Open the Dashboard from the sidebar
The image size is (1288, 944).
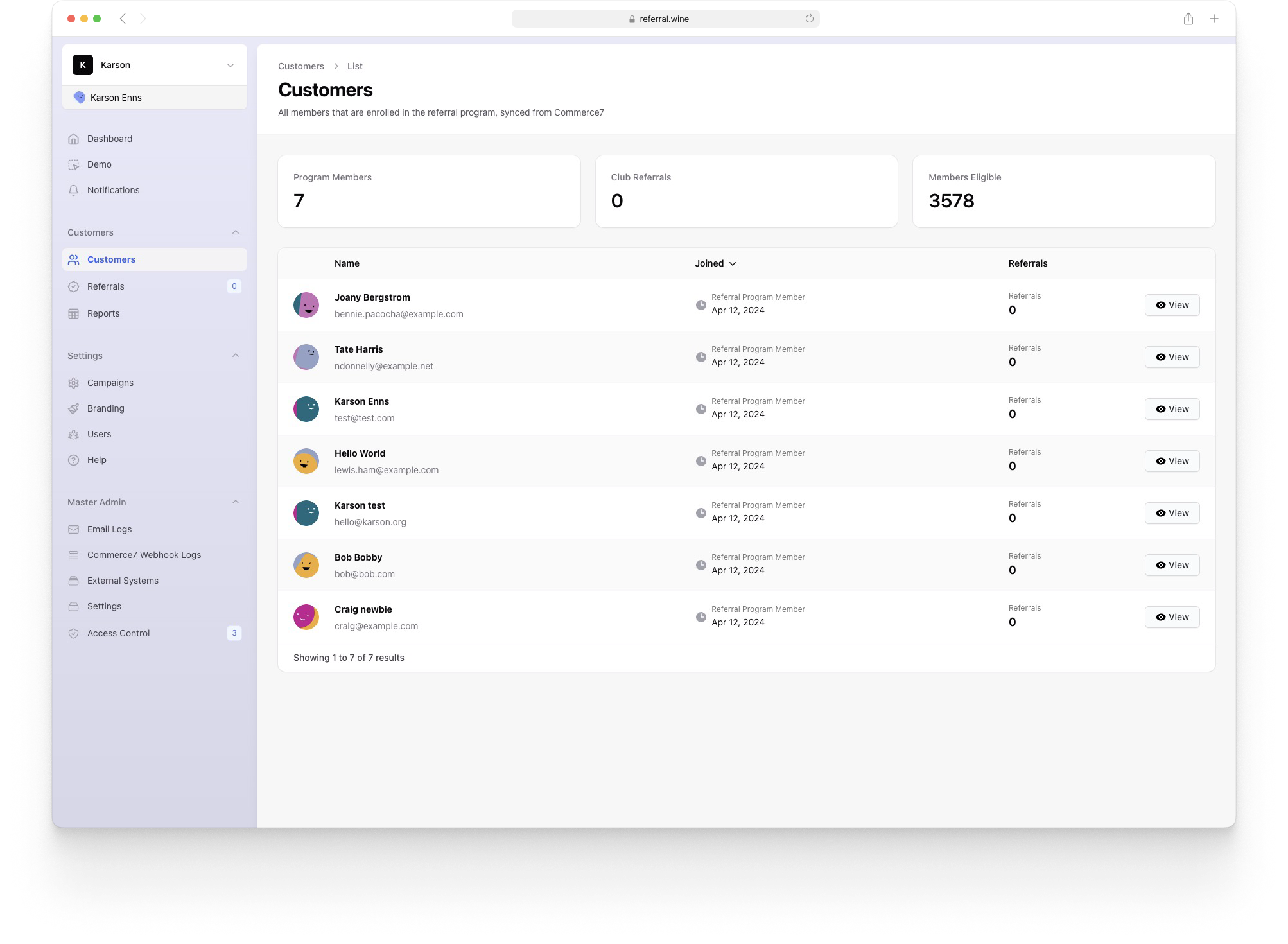point(109,139)
